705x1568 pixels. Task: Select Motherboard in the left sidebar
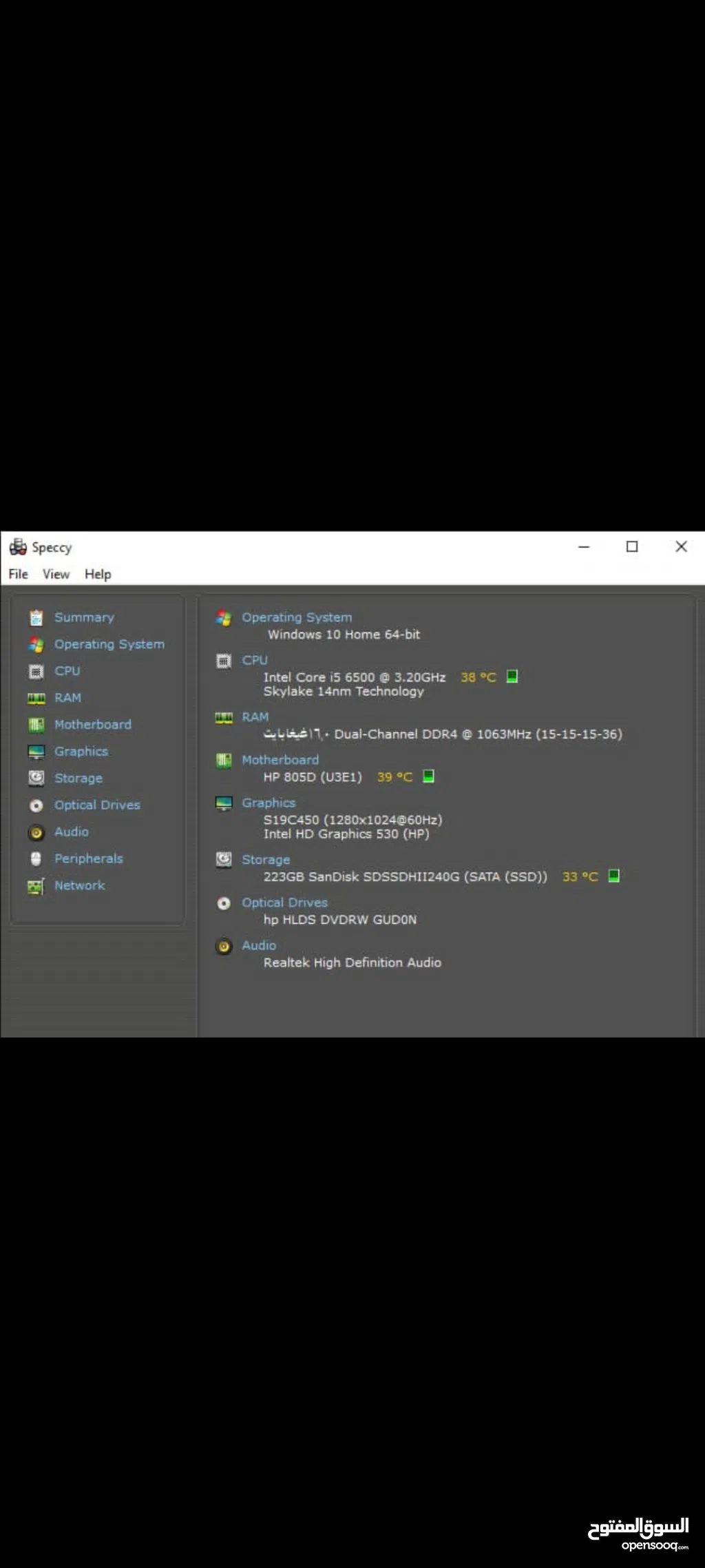click(x=92, y=725)
